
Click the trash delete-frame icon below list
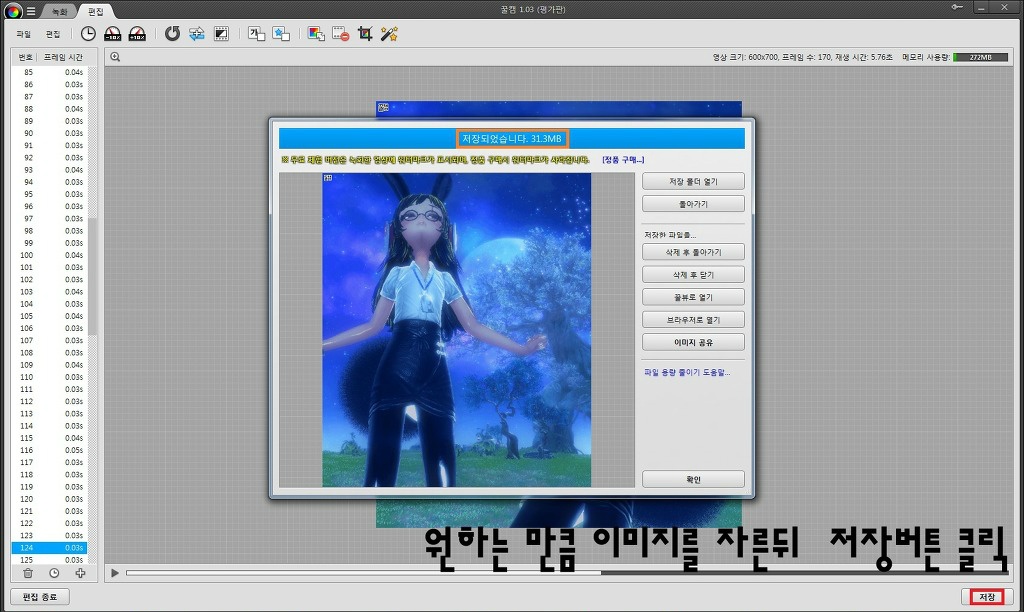coord(28,573)
